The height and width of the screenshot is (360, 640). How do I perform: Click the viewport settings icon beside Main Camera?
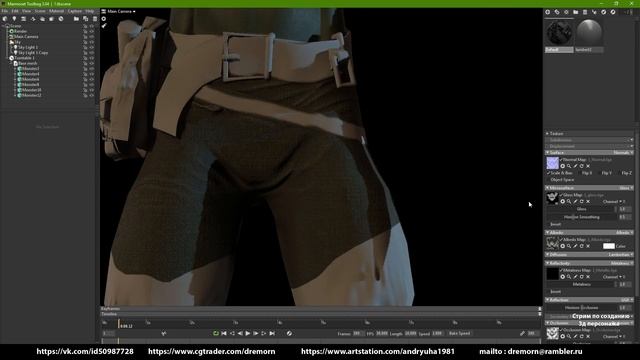point(104,11)
